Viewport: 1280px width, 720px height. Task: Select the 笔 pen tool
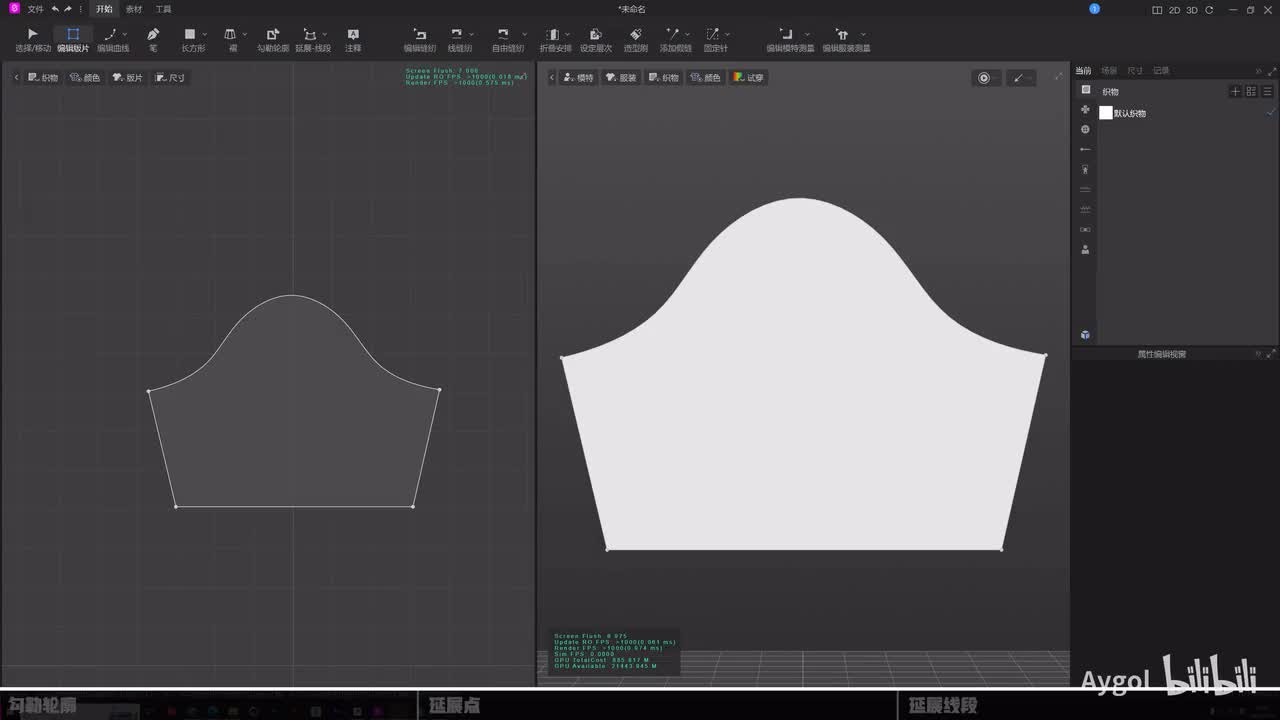coord(153,39)
